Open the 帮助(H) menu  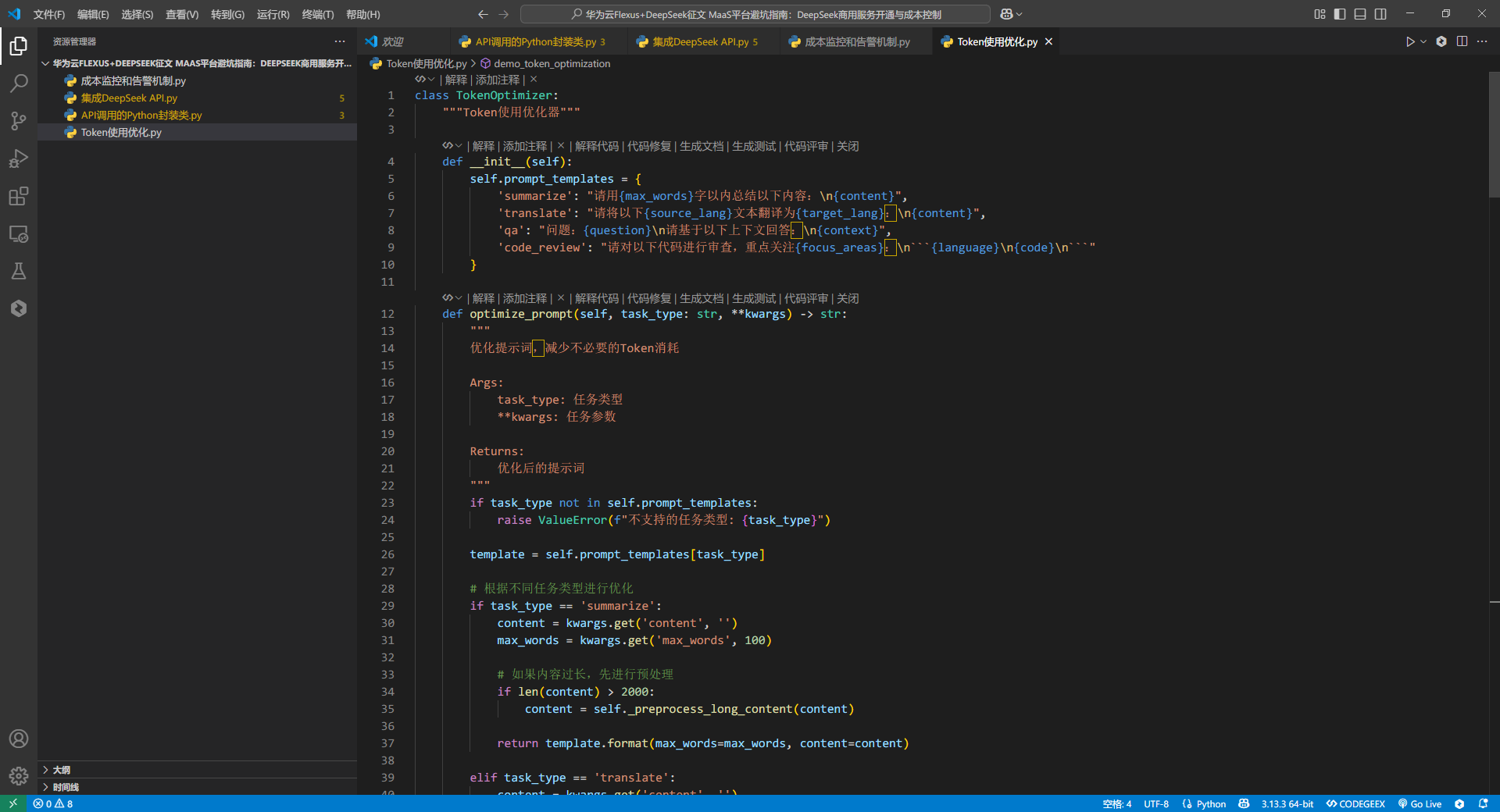(x=362, y=14)
